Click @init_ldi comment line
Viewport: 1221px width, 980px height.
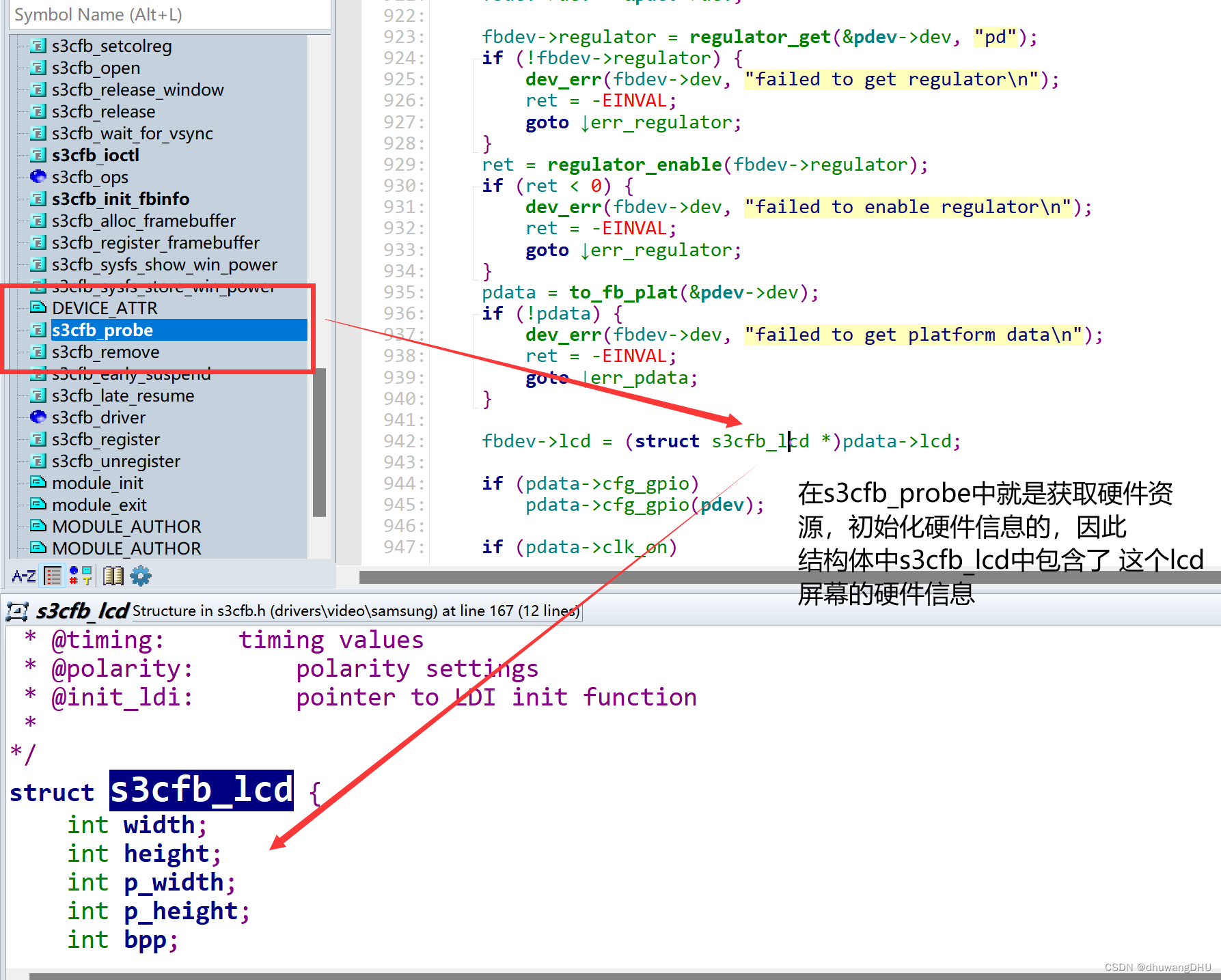[x=361, y=697]
